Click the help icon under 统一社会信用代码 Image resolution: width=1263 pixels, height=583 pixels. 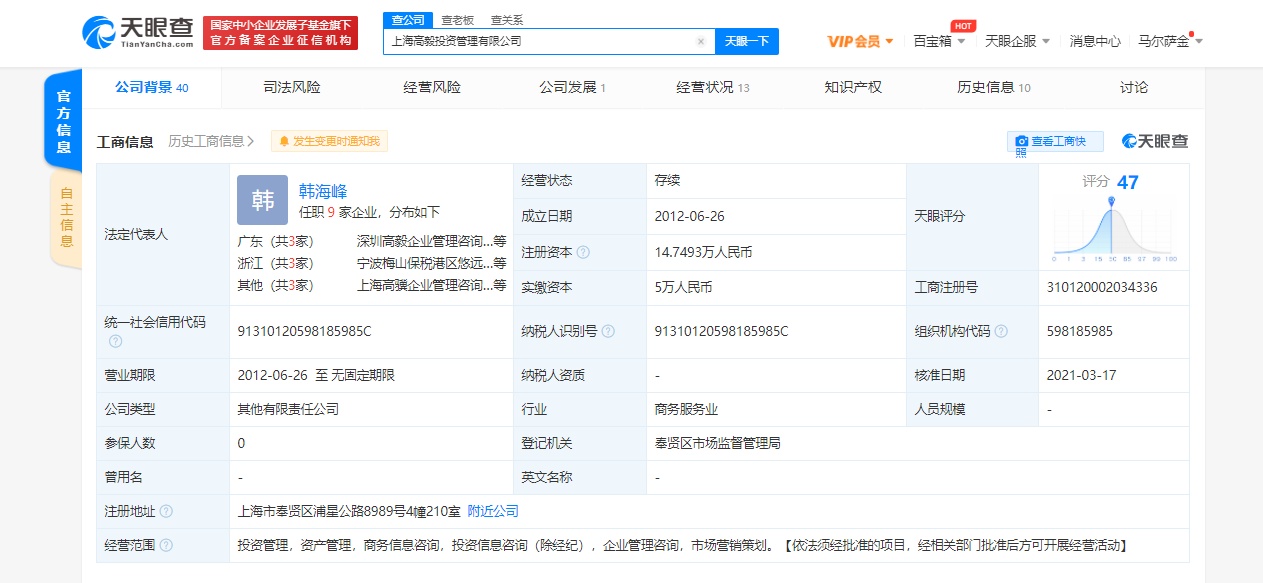[x=116, y=342]
